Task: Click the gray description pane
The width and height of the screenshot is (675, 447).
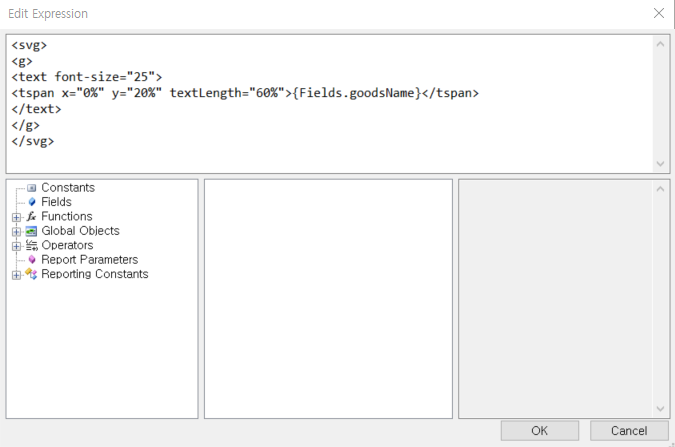Action: (x=555, y=299)
